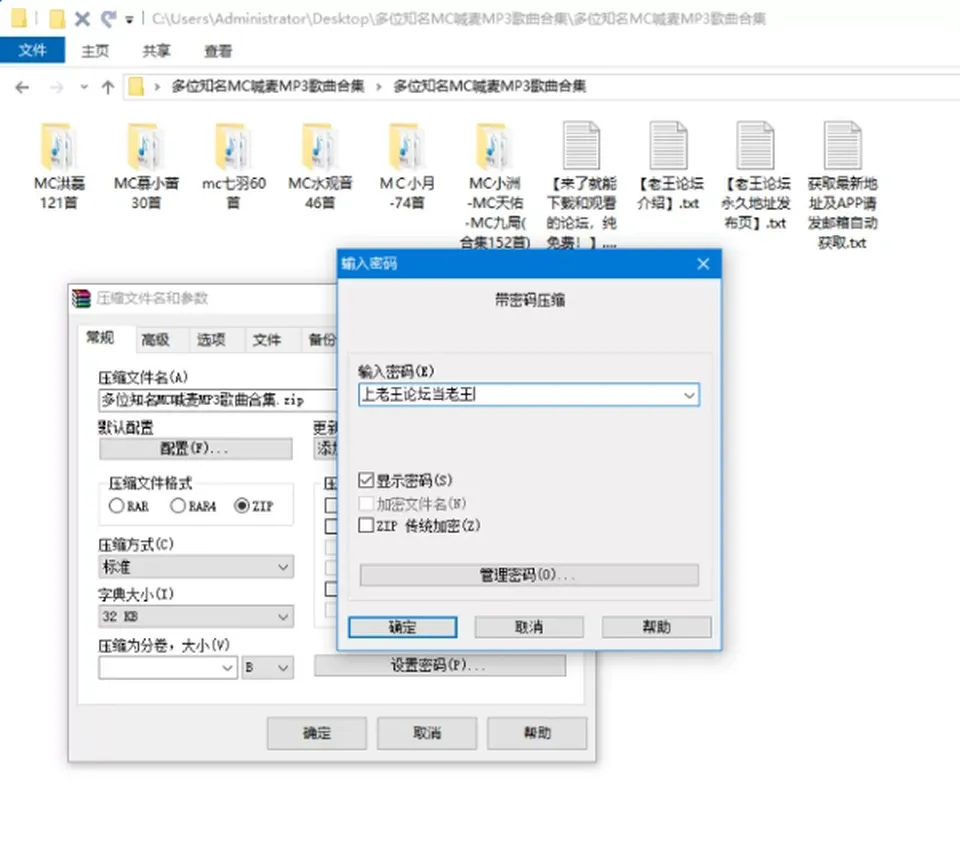Screen dimensions: 960x851
Task: Click 确定 in the 输入密码 dialog
Action: [402, 627]
